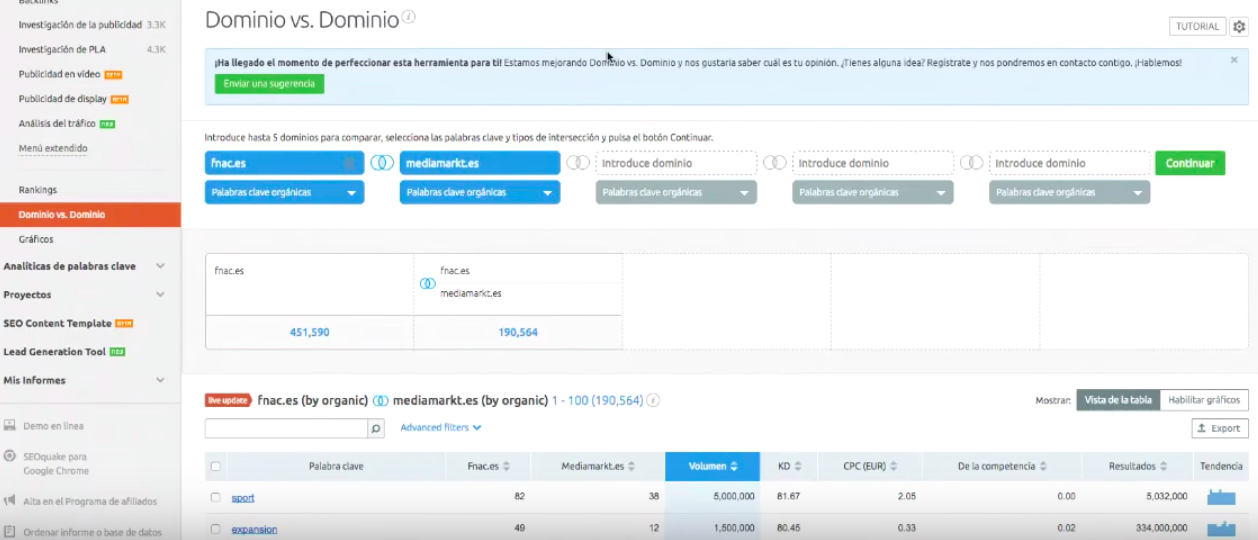Click the magnifier search button in keyword filter
Image resolution: width=1258 pixels, height=540 pixels.
tap(376, 428)
